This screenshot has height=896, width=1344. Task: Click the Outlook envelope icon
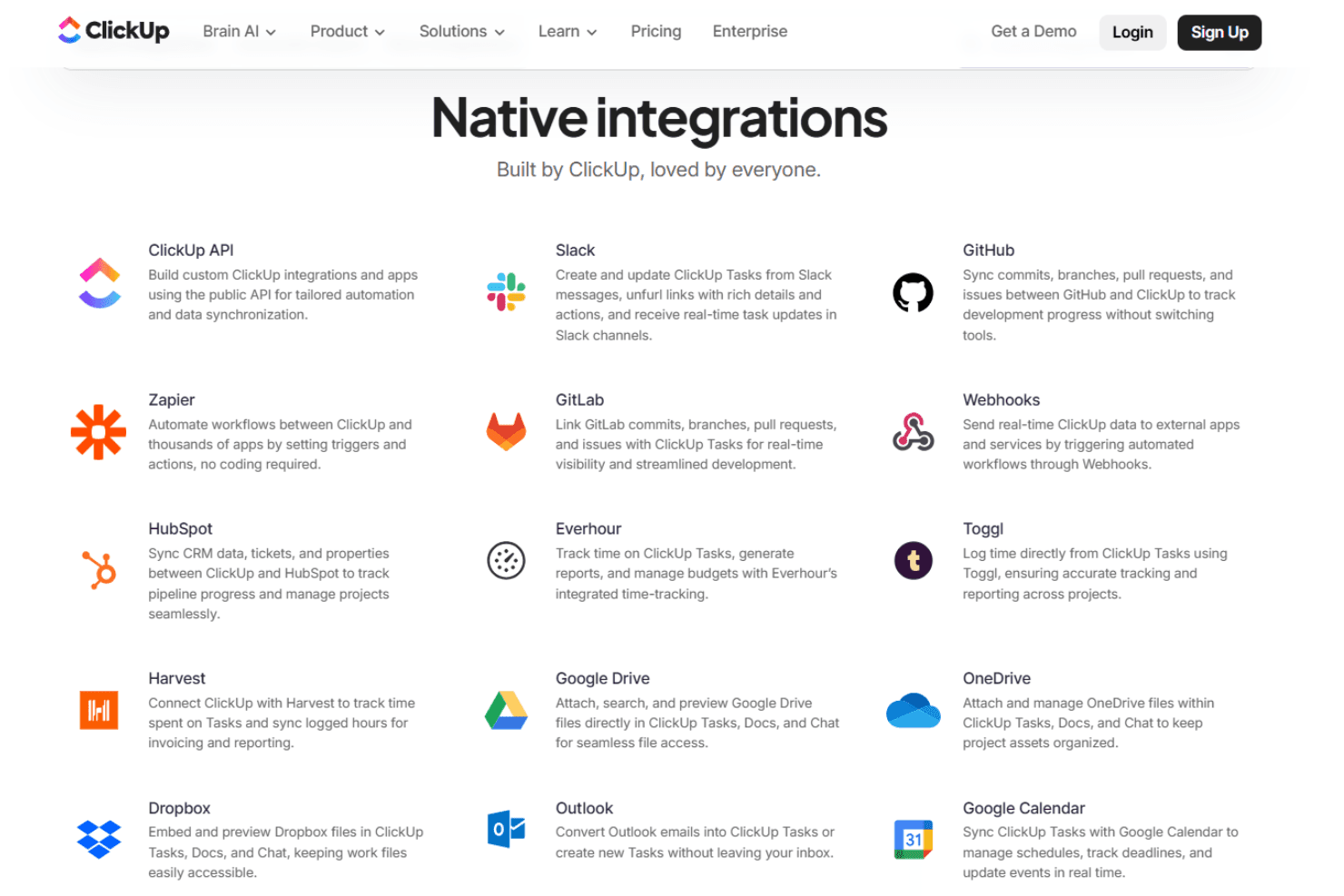pos(506,829)
